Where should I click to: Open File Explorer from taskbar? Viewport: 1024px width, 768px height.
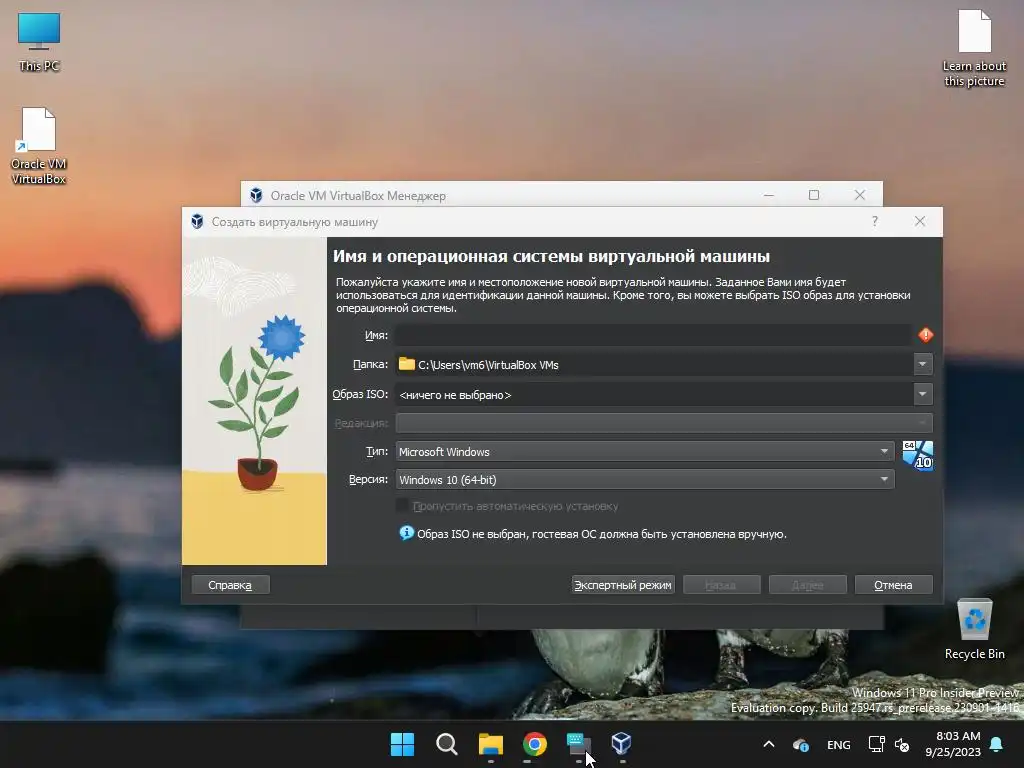[490, 744]
